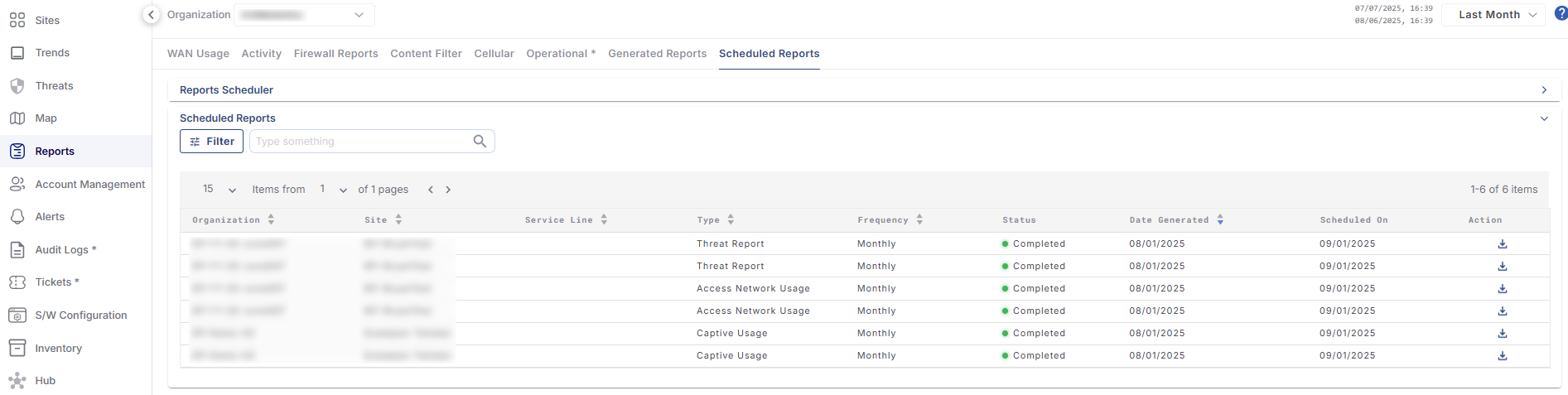
Task: Focus the Type something search field
Action: pos(360,142)
